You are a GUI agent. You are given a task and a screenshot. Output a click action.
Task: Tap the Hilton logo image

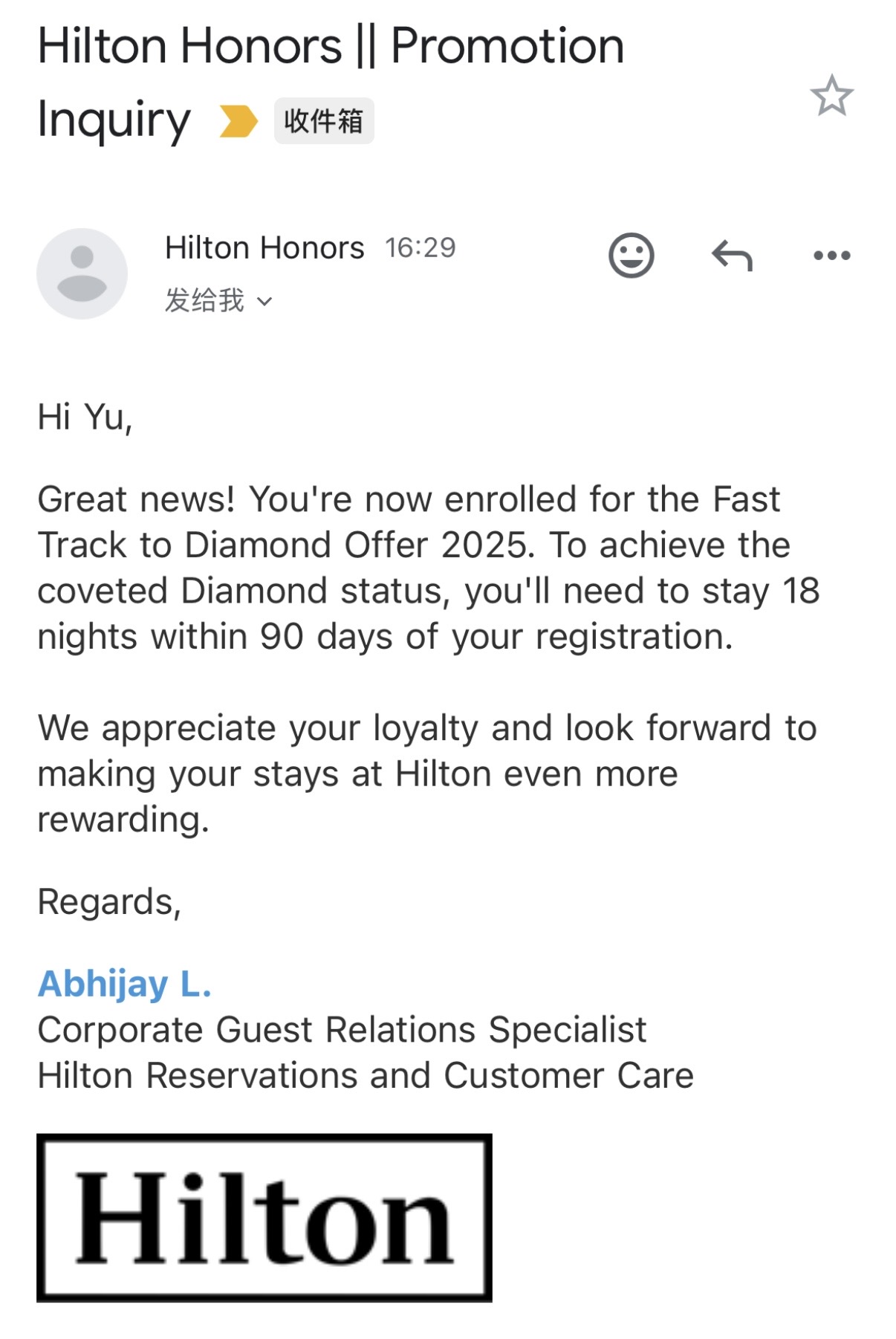264,1217
